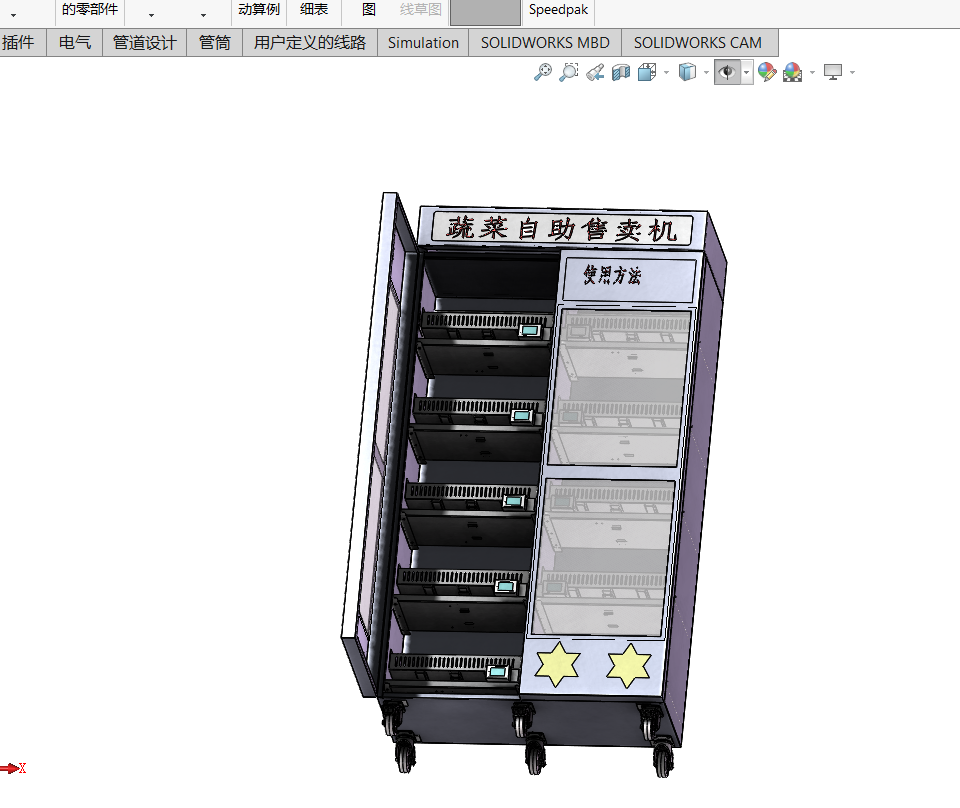The image size is (960, 808).
Task: Open the dropdown arrow immediately right of 的零部件
Action: click(x=151, y=15)
